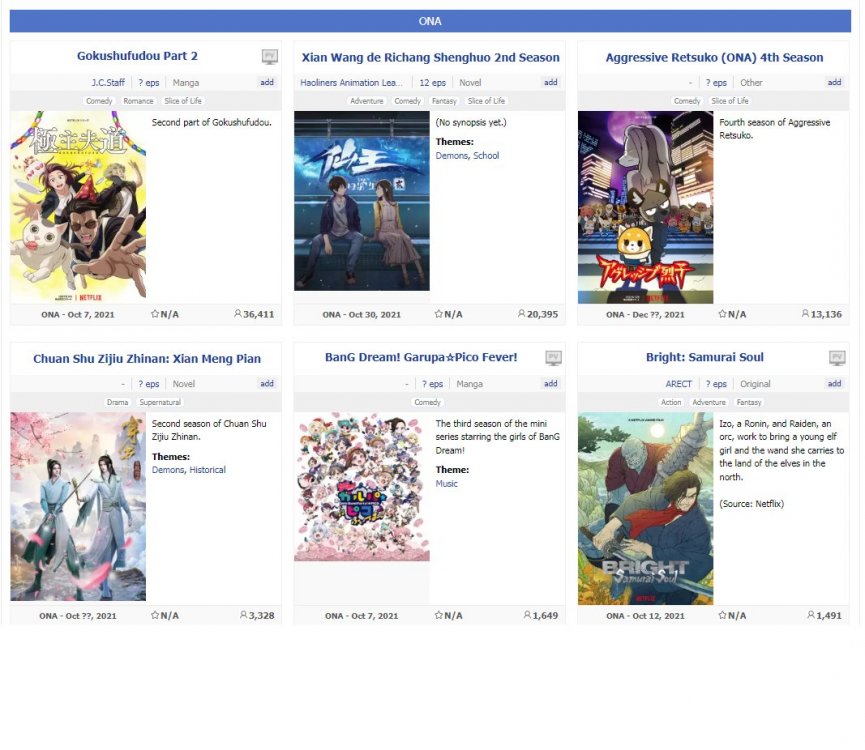Click the members icon next to 20,395
Screen dimensions: 865x750
522,314
